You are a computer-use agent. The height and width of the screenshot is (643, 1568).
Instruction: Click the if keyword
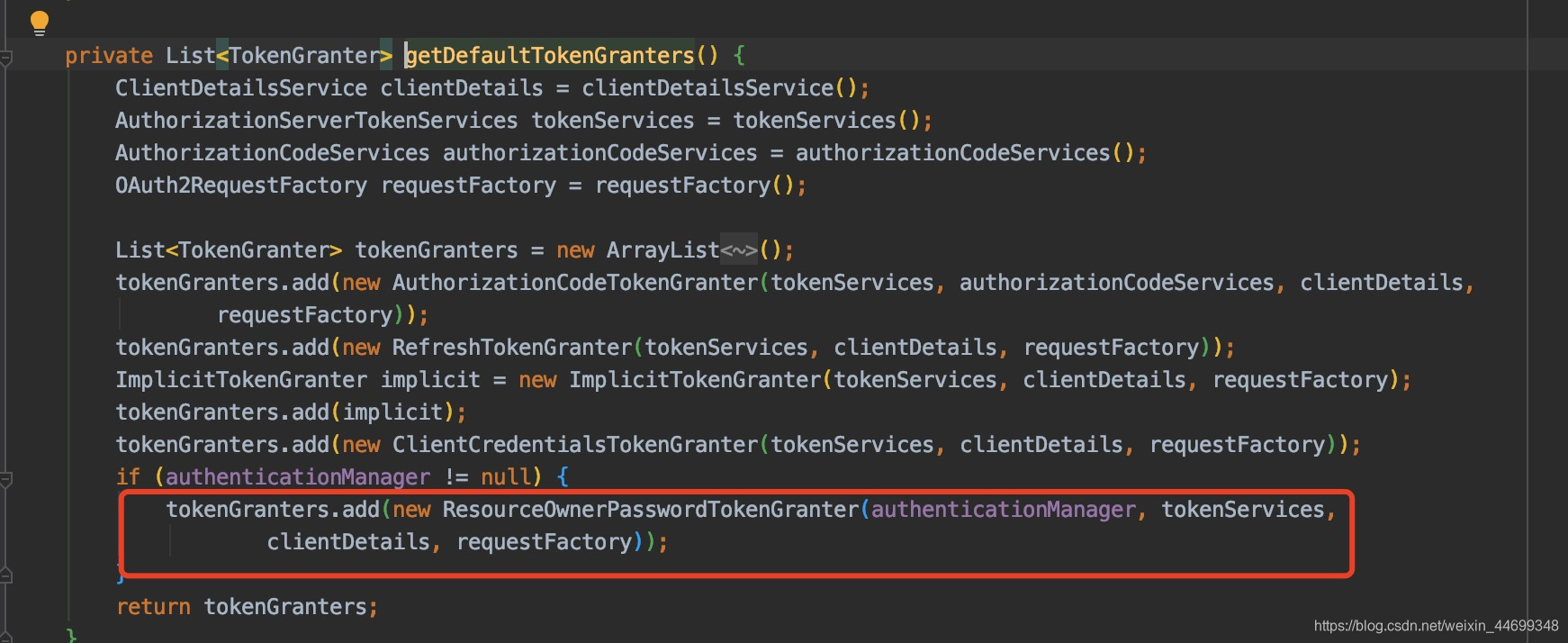tap(128, 477)
